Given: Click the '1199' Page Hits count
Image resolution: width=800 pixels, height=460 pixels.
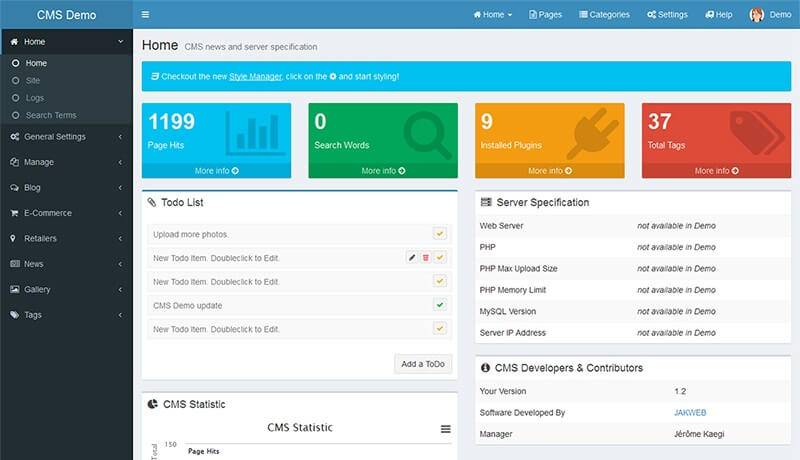Looking at the screenshot, I should [x=171, y=121].
